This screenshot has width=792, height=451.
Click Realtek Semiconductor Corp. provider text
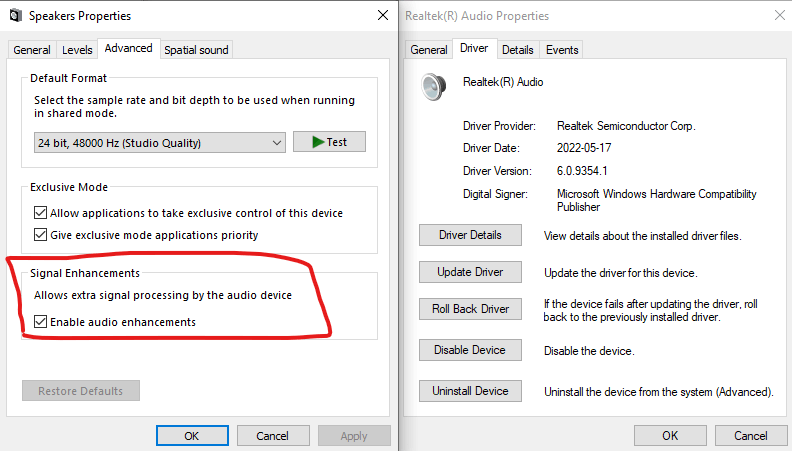coord(626,126)
